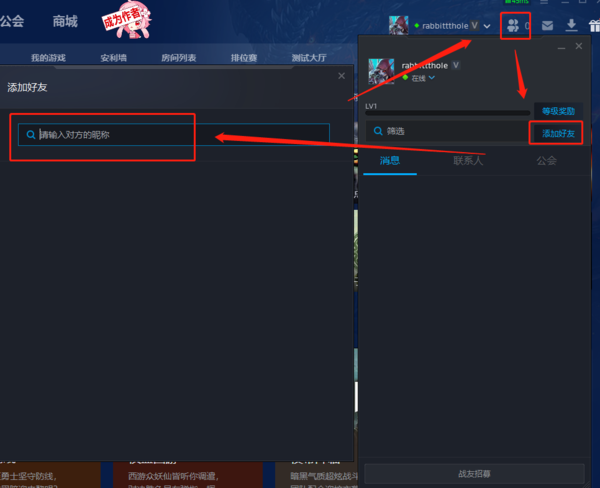This screenshot has height=488, width=600.
Task: Open the downloads arrow icon
Action: coord(571,25)
